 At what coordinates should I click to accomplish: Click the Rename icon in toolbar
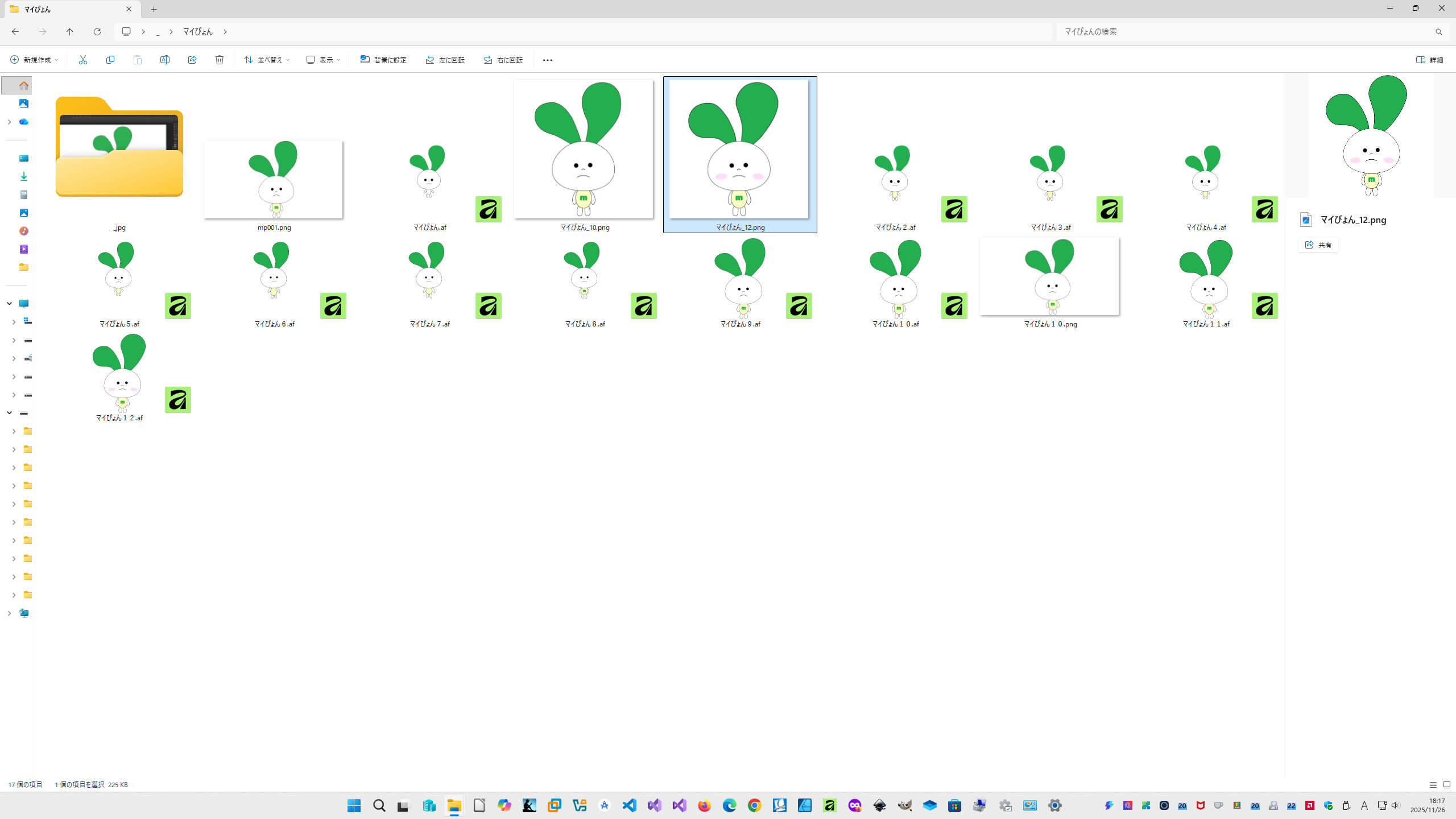tap(165, 60)
